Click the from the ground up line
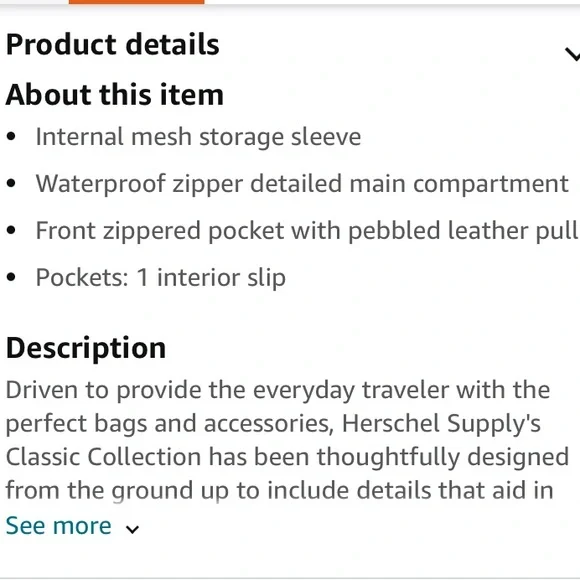 [279, 490]
